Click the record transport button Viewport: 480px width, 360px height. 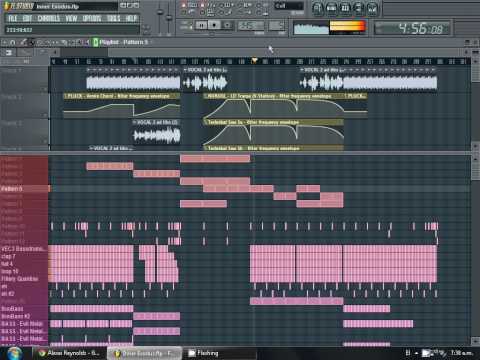point(227,25)
